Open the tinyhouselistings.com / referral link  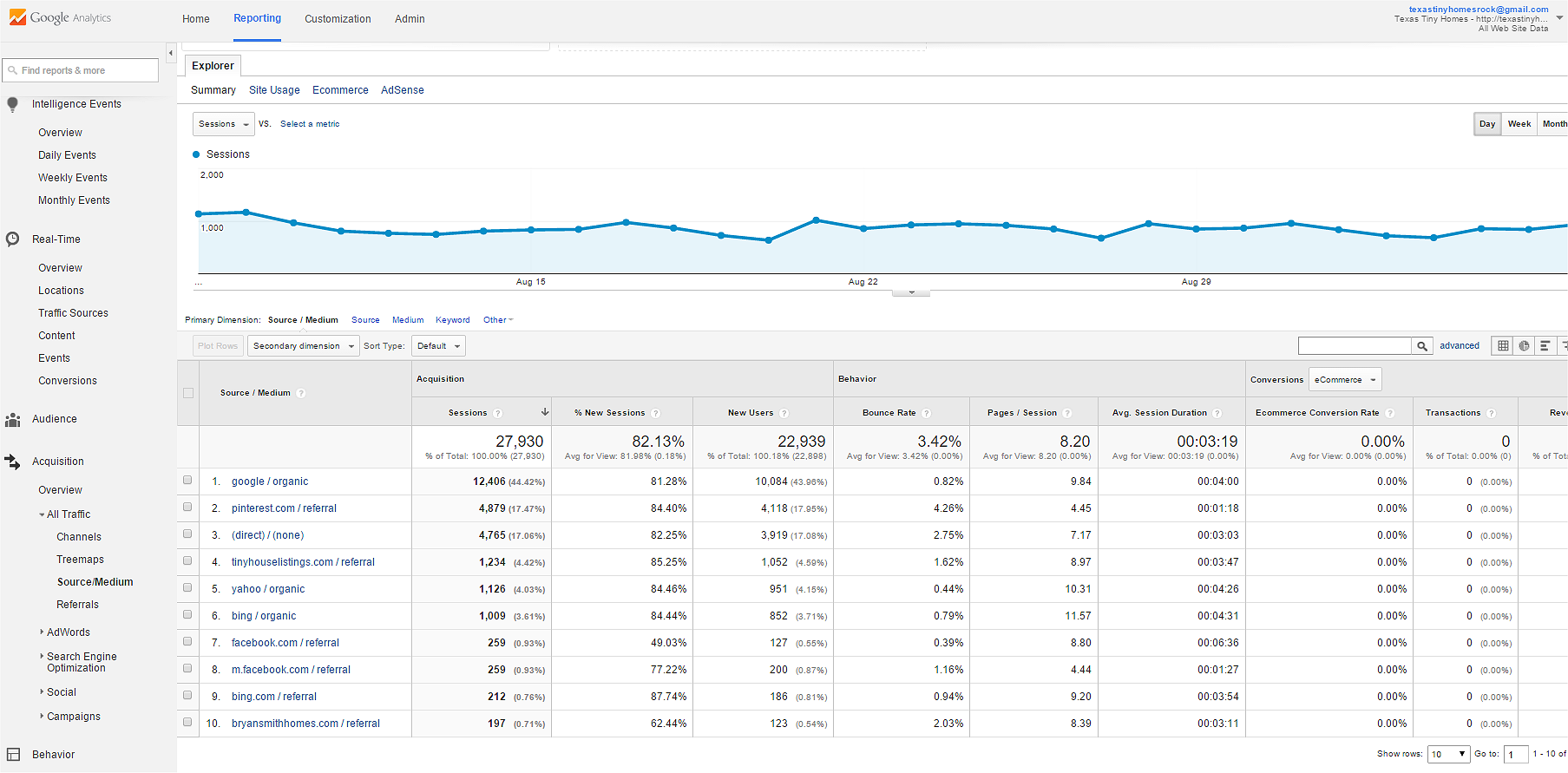pos(303,562)
